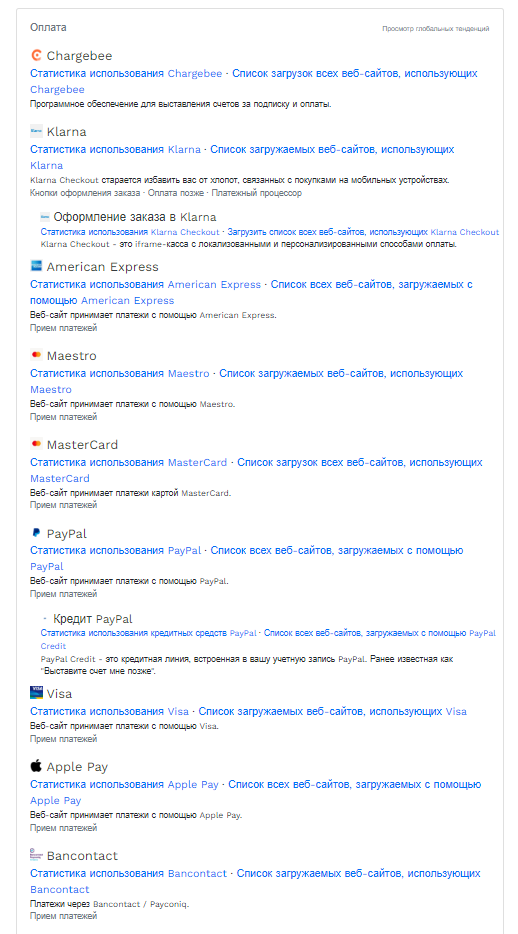The width and height of the screenshot is (518, 934).
Task: Click the American Express card icon
Action: (x=36, y=266)
